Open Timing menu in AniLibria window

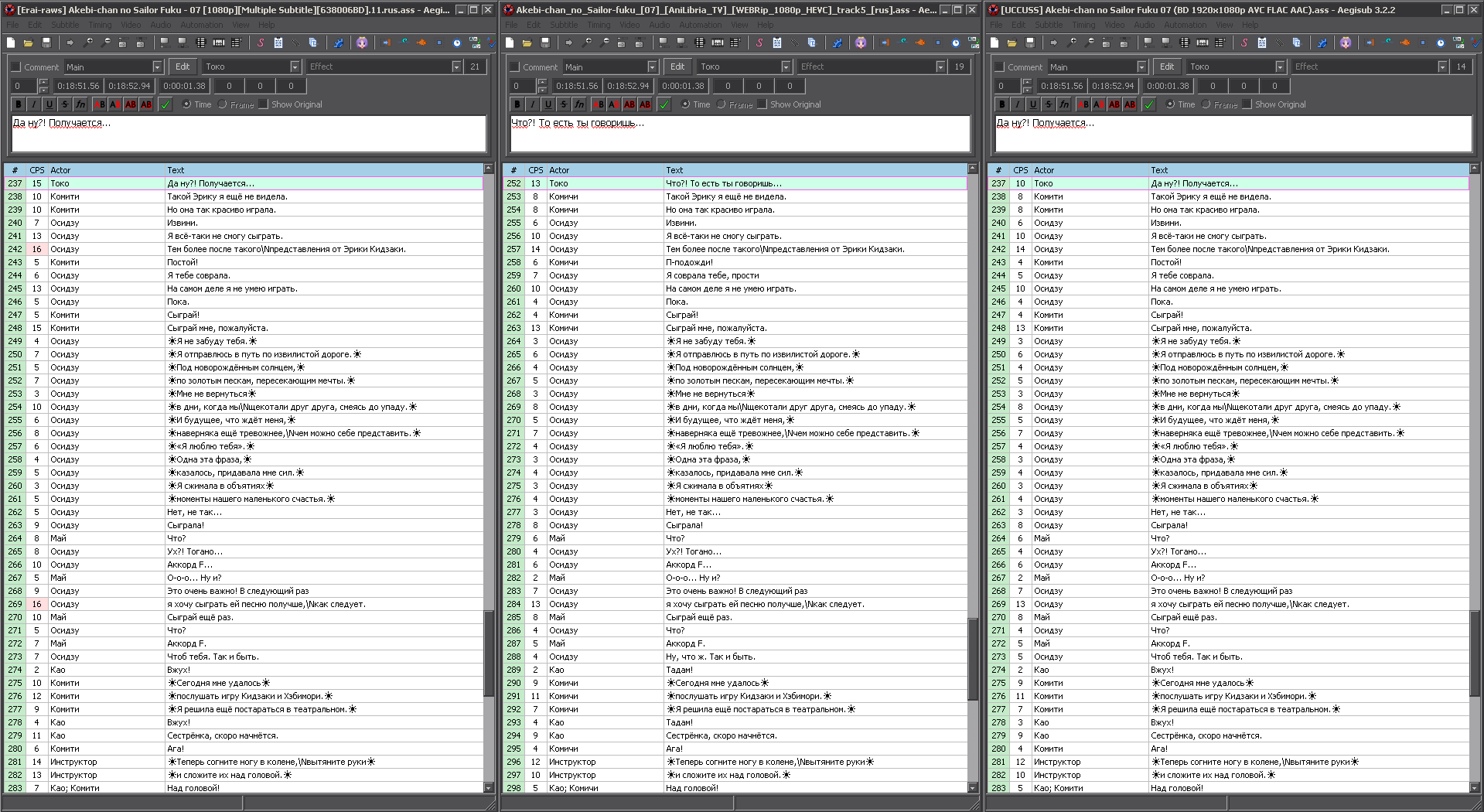pyautogui.click(x=599, y=25)
